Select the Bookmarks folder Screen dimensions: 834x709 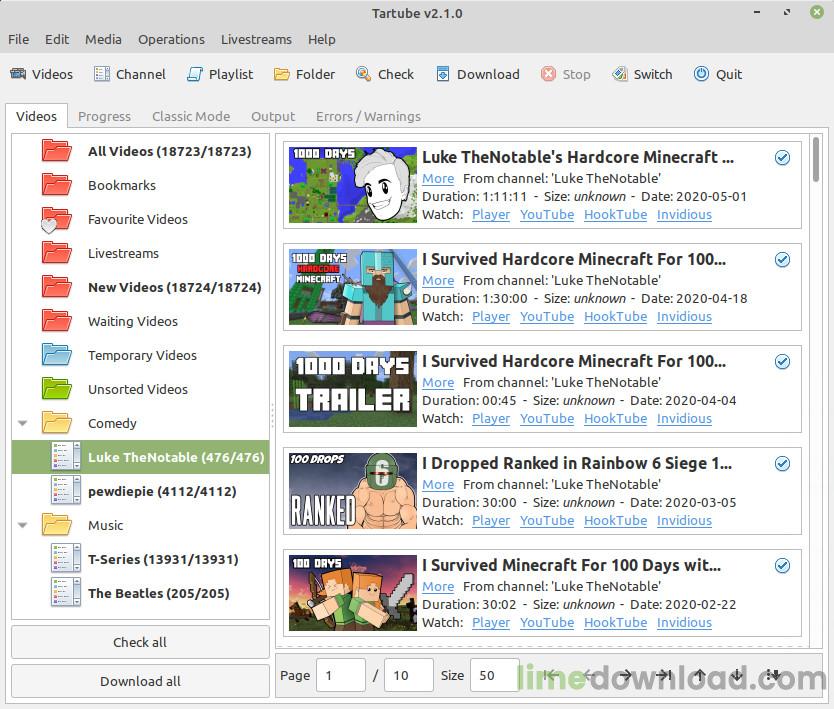point(140,185)
